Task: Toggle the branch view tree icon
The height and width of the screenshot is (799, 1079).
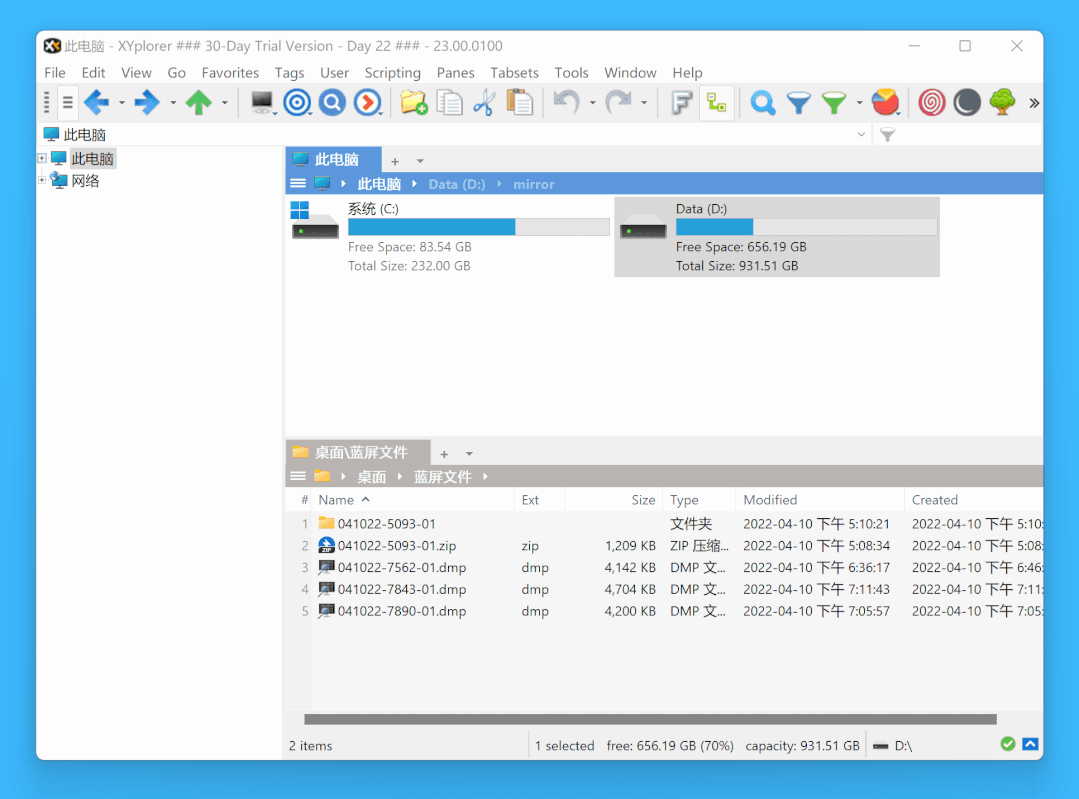Action: (x=716, y=103)
